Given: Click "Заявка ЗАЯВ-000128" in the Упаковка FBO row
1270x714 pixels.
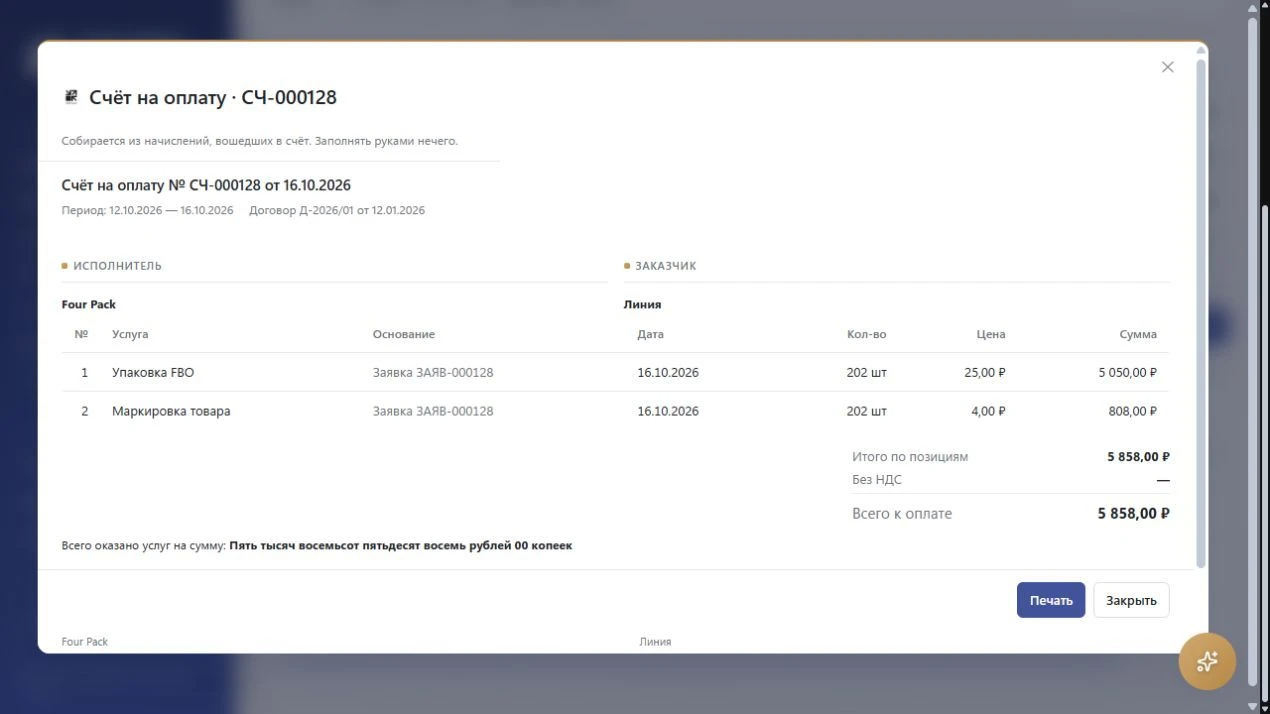Looking at the screenshot, I should [x=433, y=372].
